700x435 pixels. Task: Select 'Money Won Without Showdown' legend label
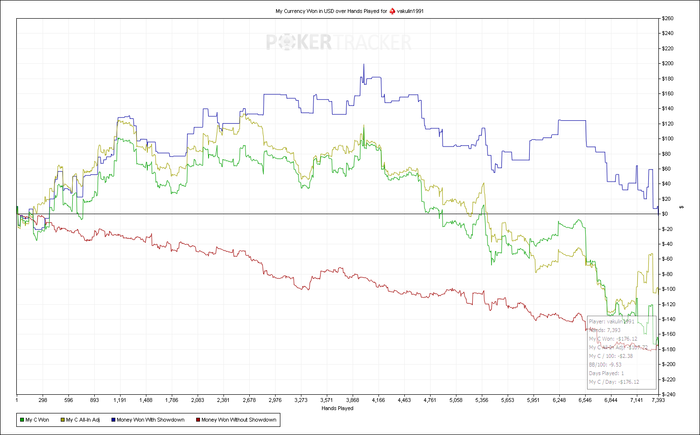(x=238, y=420)
